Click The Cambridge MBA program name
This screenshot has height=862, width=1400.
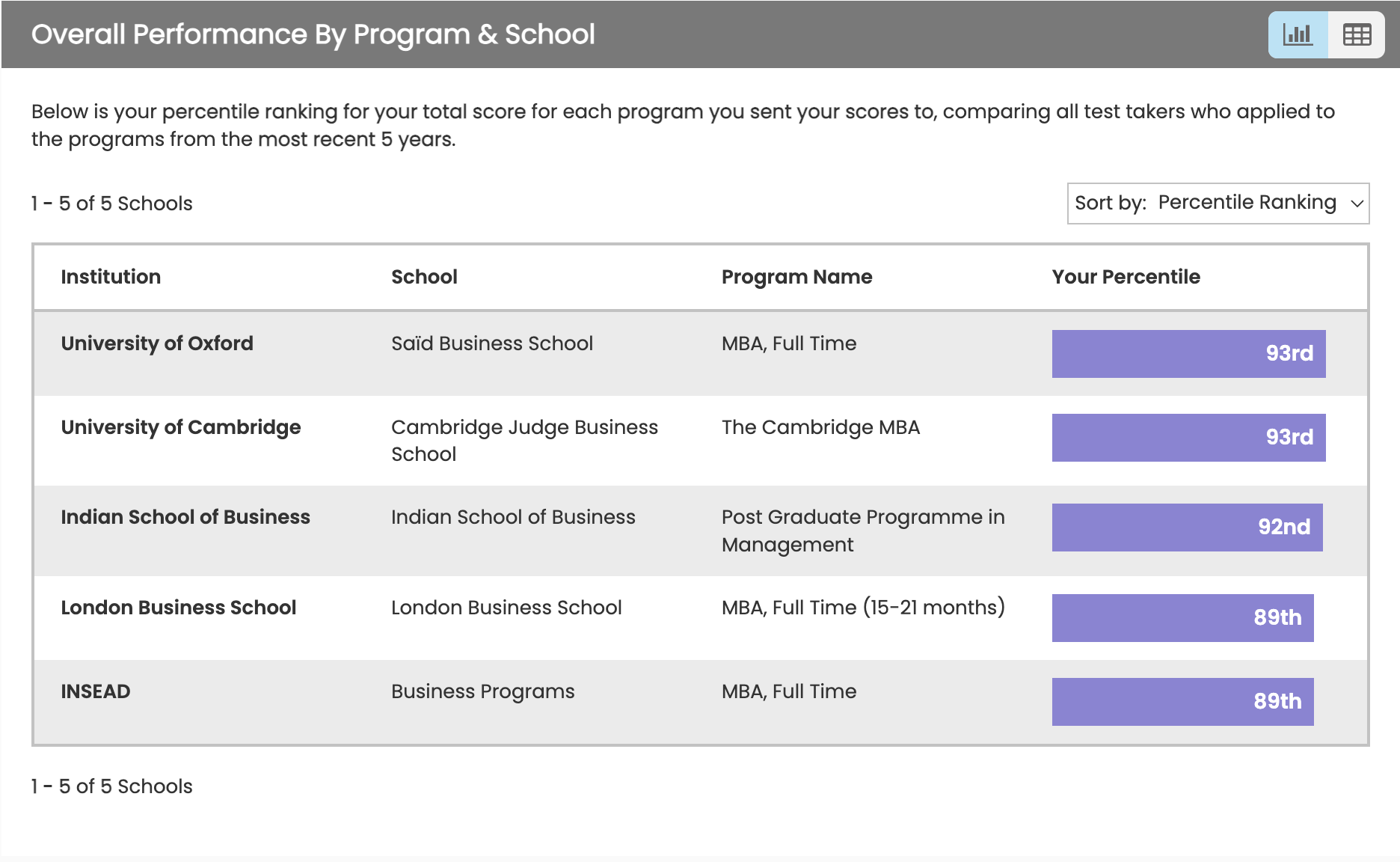tap(820, 427)
